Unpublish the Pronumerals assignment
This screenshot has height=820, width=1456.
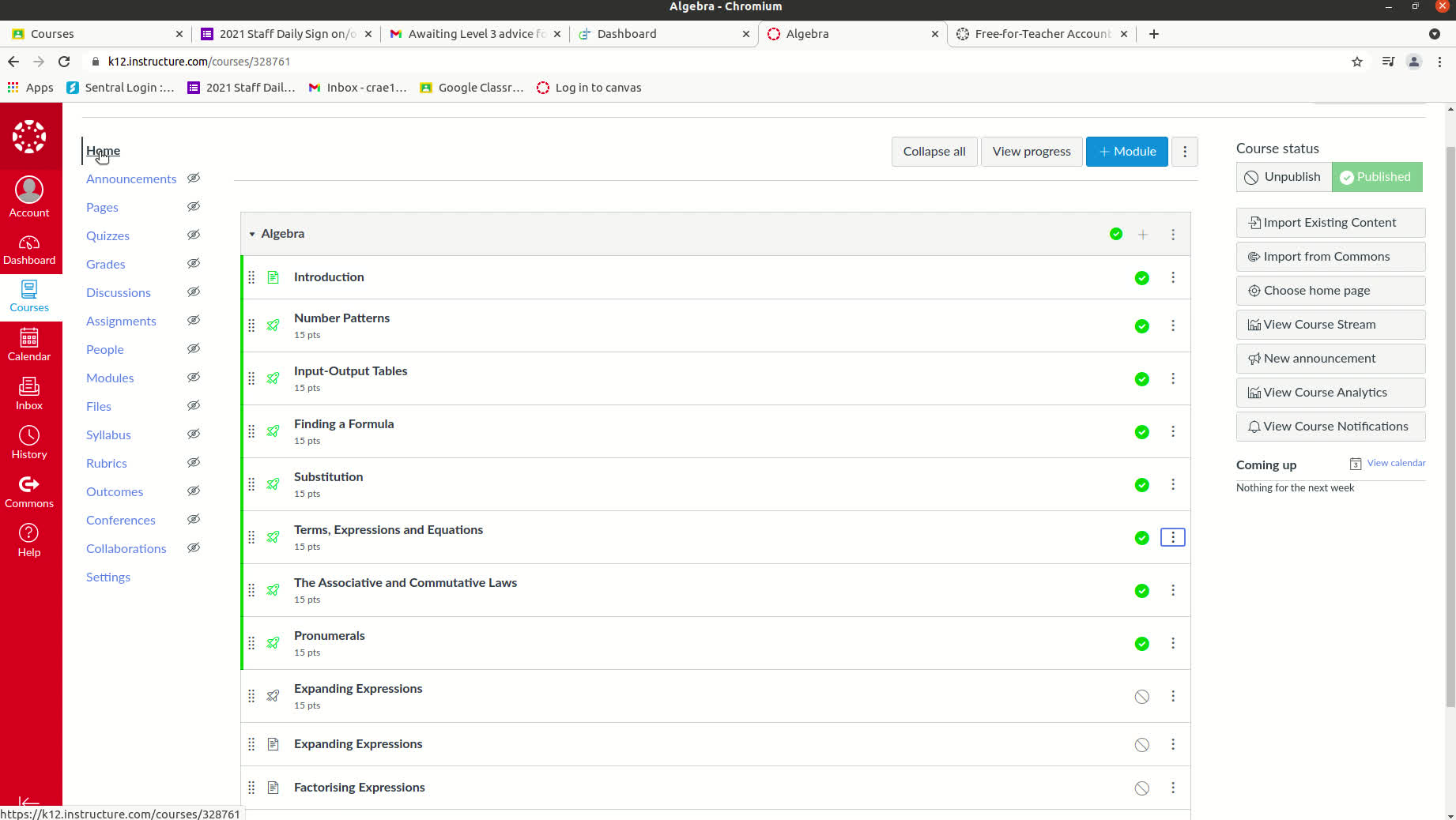(1142, 644)
